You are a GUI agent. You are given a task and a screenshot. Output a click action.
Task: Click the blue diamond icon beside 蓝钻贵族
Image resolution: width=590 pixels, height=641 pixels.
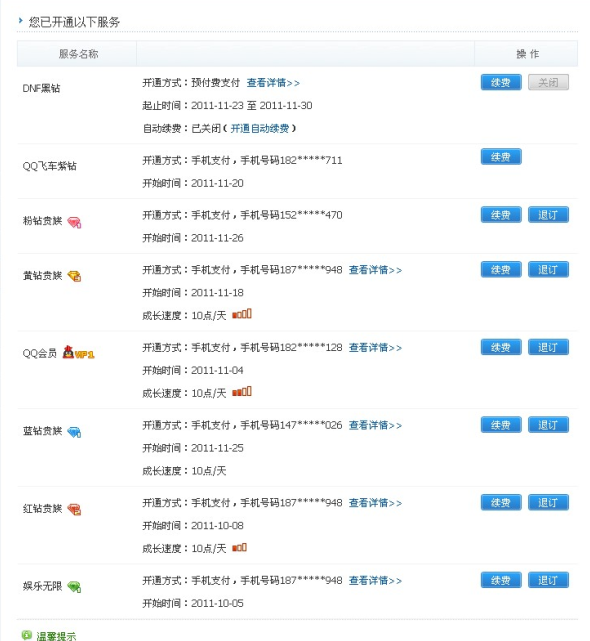(x=74, y=432)
